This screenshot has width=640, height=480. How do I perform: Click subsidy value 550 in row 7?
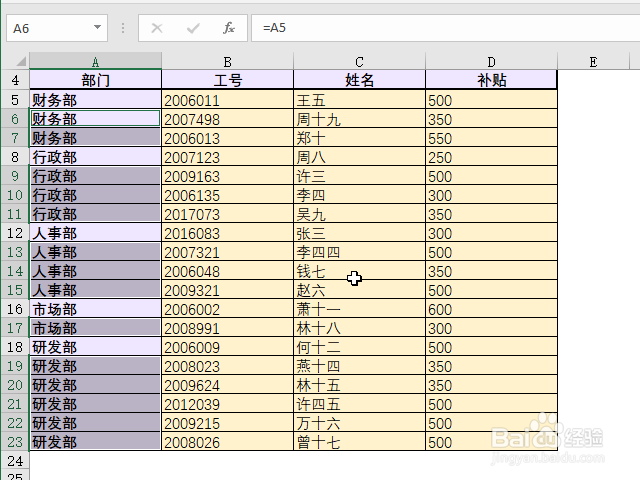click(x=440, y=138)
